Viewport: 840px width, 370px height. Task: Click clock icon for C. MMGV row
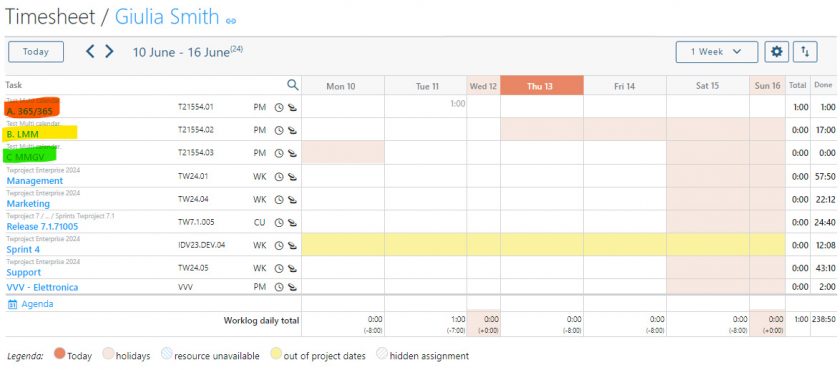pos(279,153)
